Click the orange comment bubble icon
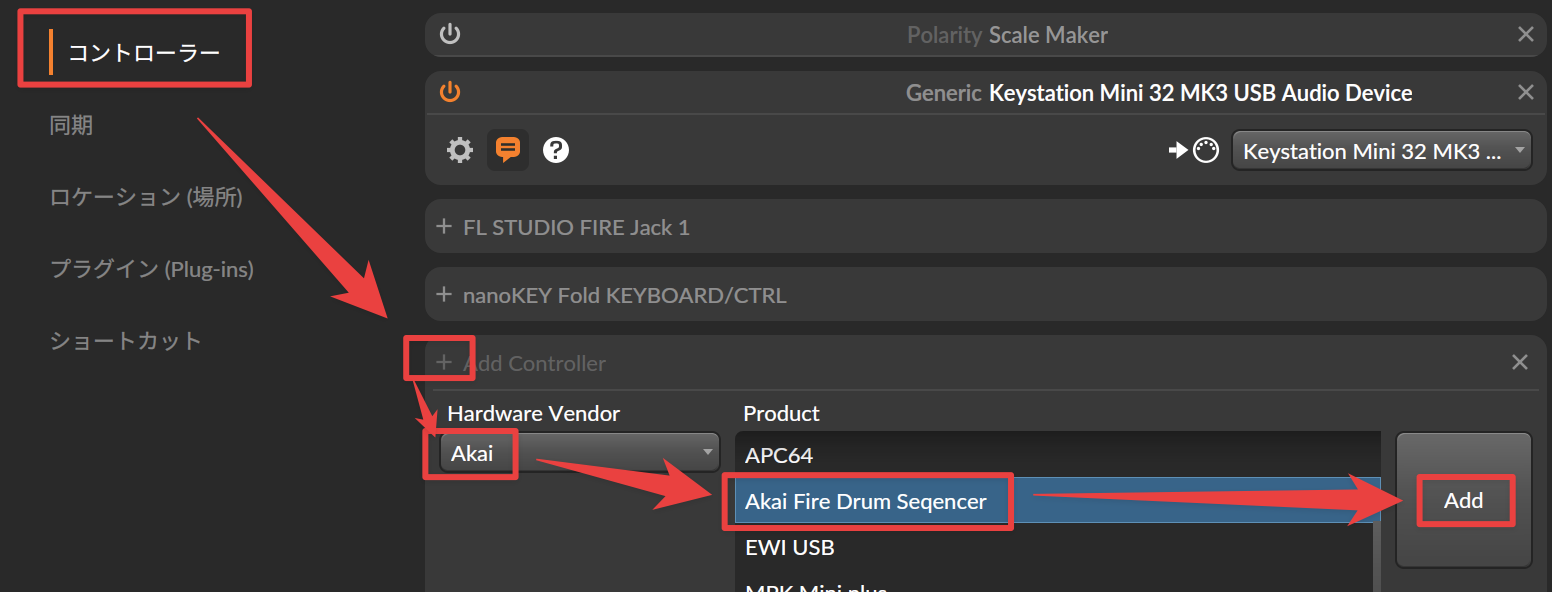1552x592 pixels. coord(508,151)
